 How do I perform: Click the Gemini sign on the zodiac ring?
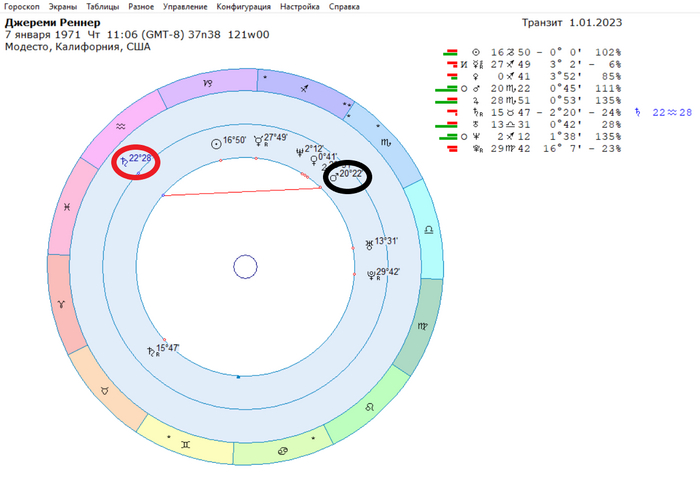pyautogui.click(x=185, y=445)
